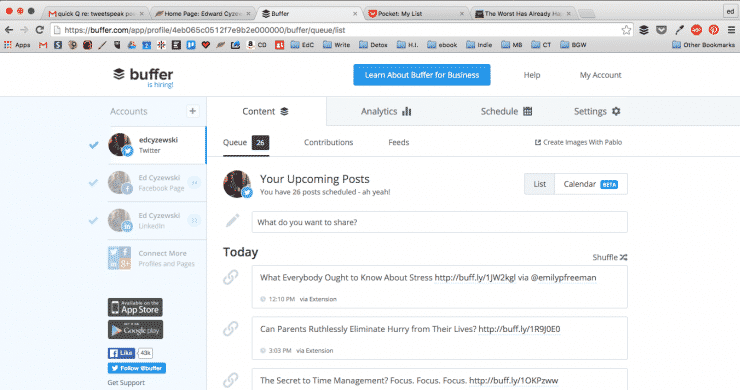Click the Follow @buffer Twitter button

click(x=137, y=368)
